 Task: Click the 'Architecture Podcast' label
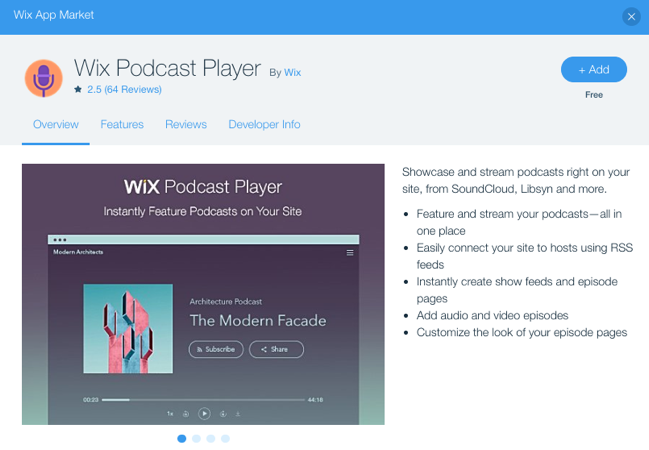pos(226,302)
